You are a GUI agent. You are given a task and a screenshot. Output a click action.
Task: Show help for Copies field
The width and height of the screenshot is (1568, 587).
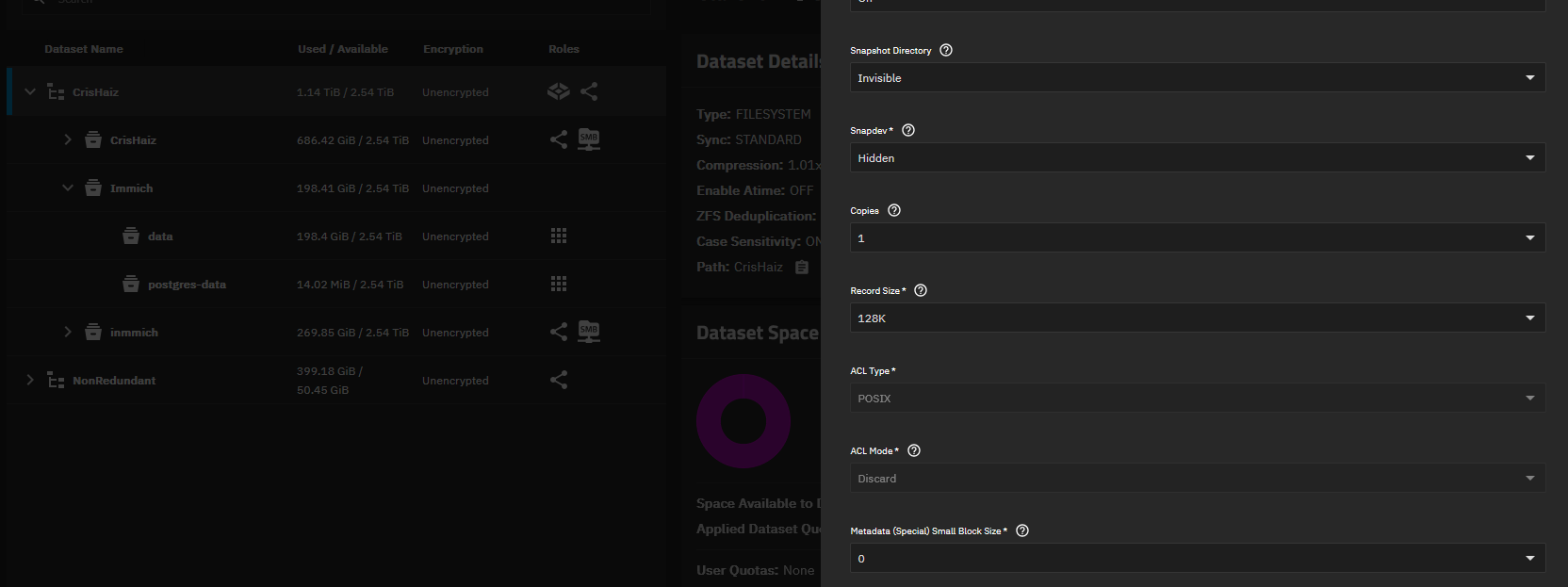[894, 210]
